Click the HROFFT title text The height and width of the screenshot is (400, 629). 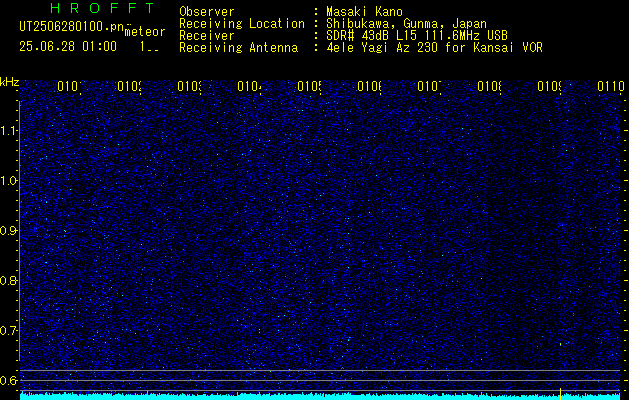[x=102, y=8]
